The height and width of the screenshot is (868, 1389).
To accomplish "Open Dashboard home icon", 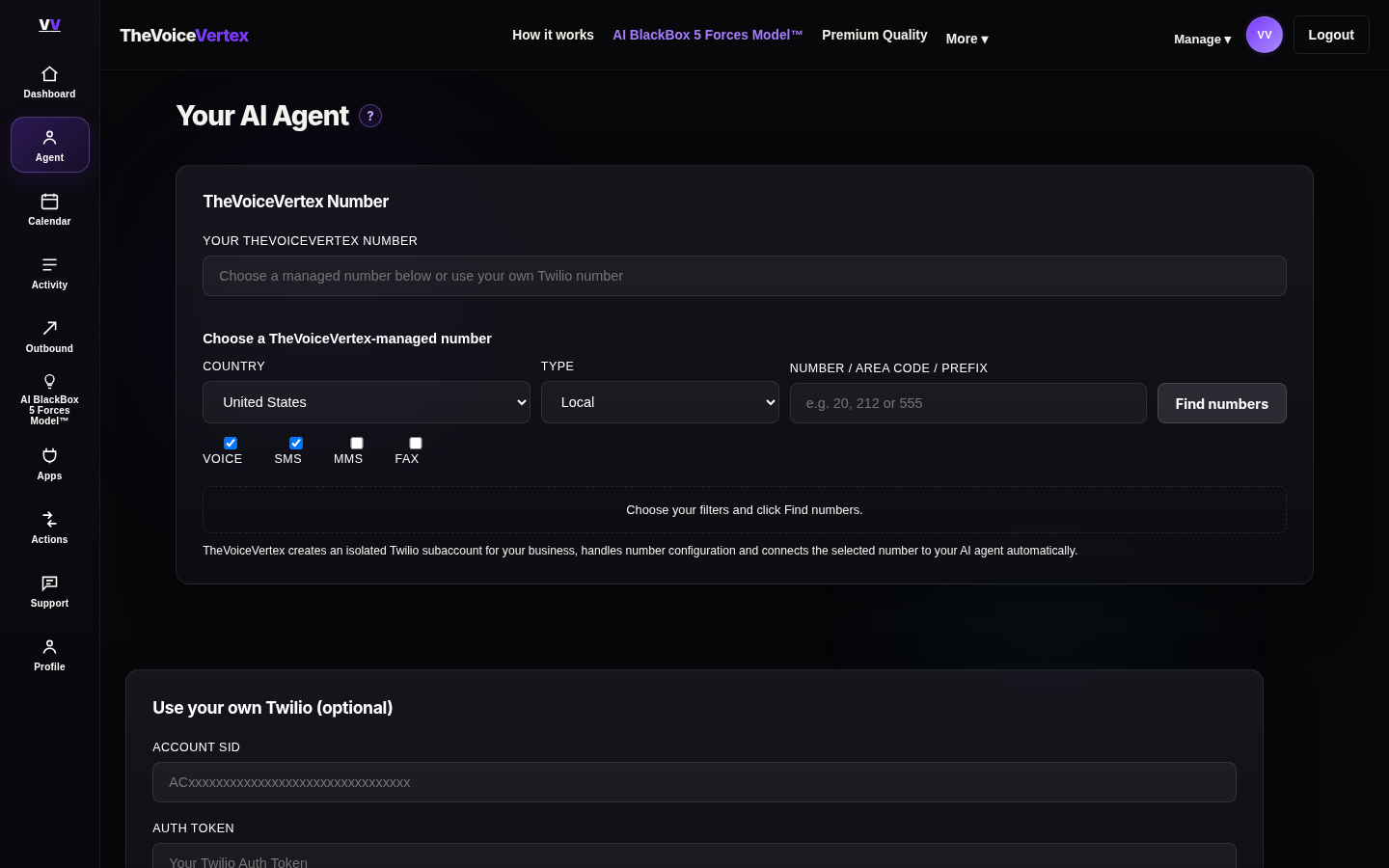I will point(49,74).
